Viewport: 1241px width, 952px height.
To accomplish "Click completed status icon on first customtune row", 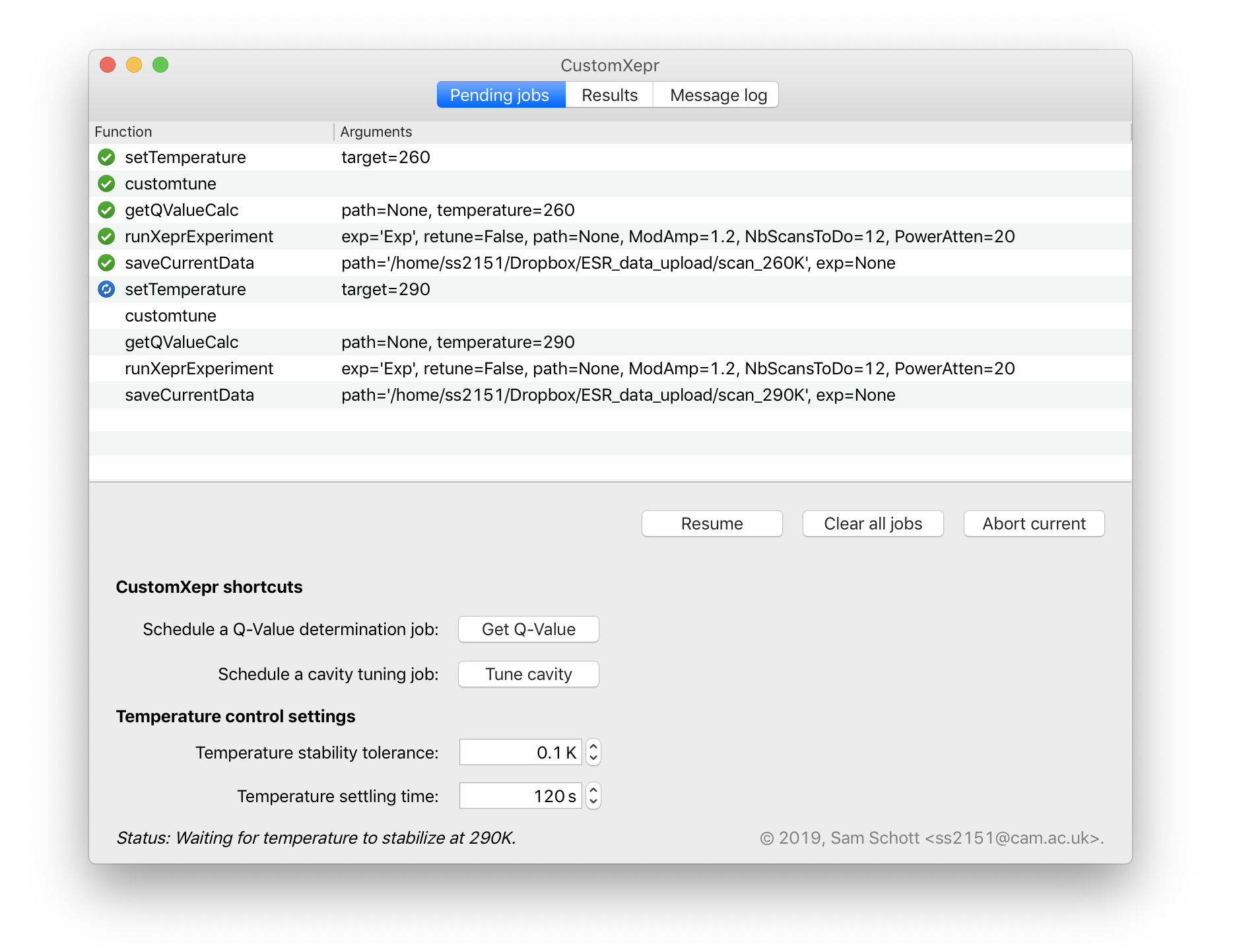I will tap(106, 184).
